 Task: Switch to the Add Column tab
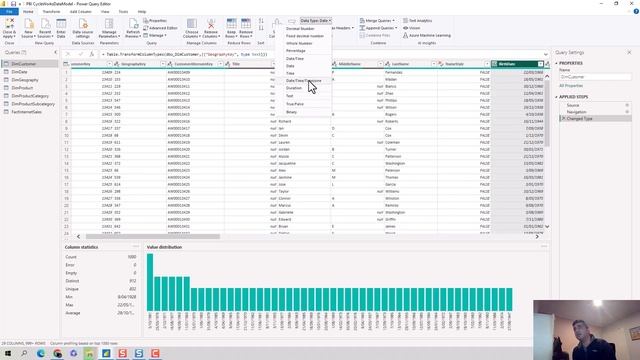tap(80, 12)
